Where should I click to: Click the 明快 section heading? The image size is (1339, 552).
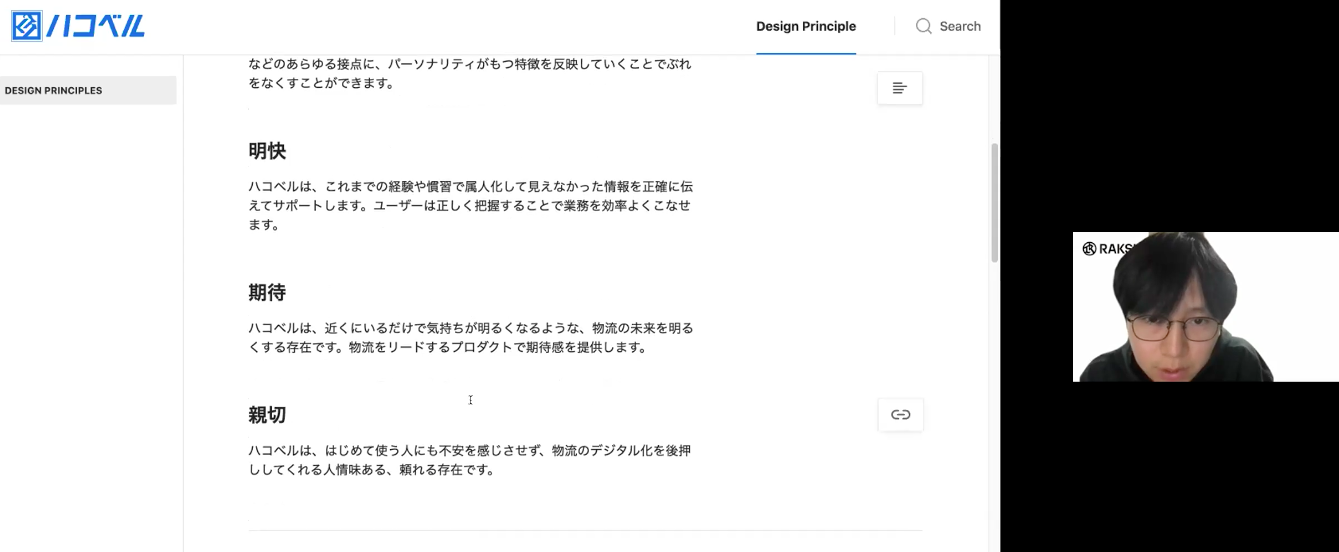click(267, 151)
